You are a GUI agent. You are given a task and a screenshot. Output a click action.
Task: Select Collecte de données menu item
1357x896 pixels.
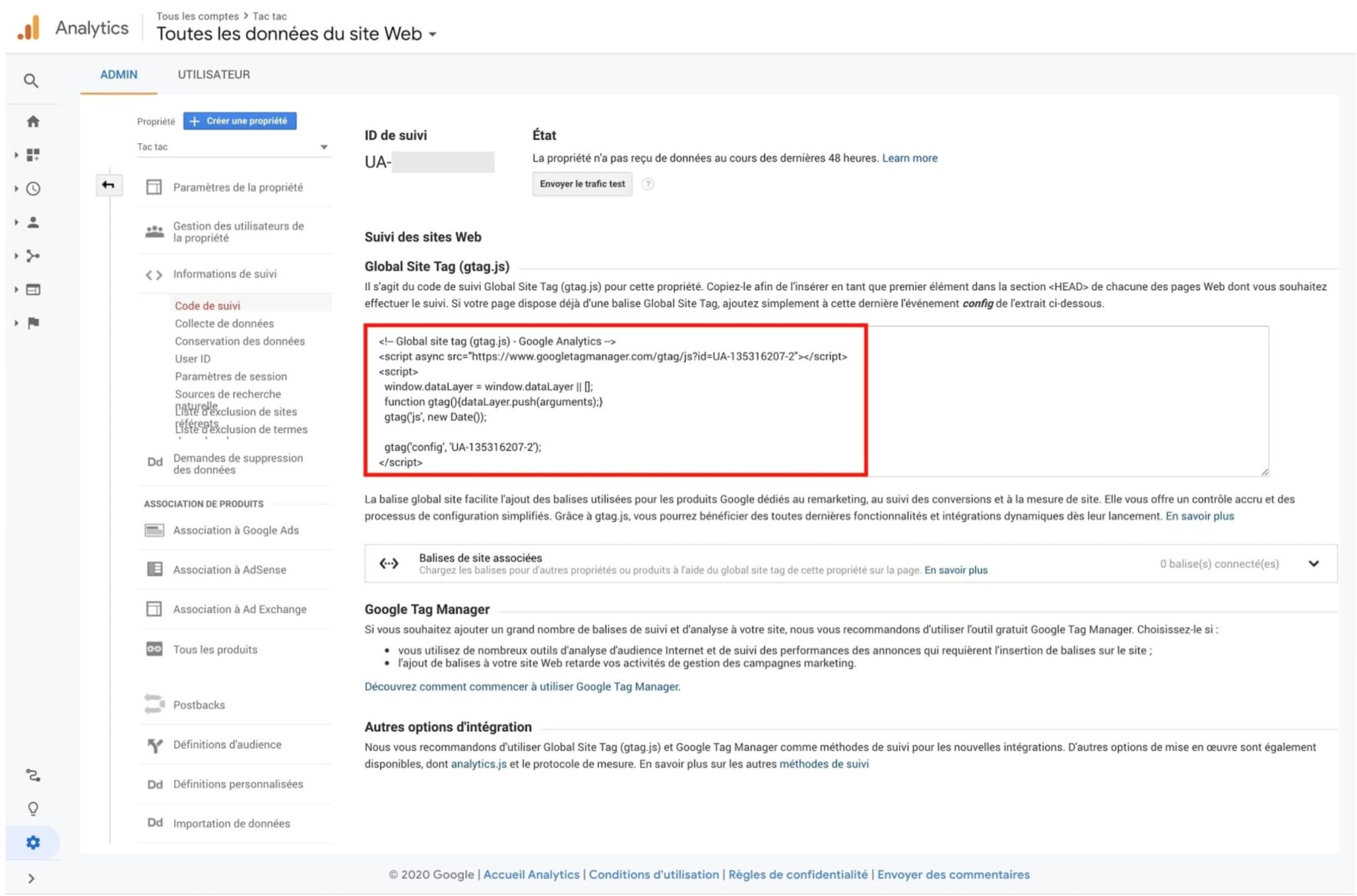coord(224,323)
